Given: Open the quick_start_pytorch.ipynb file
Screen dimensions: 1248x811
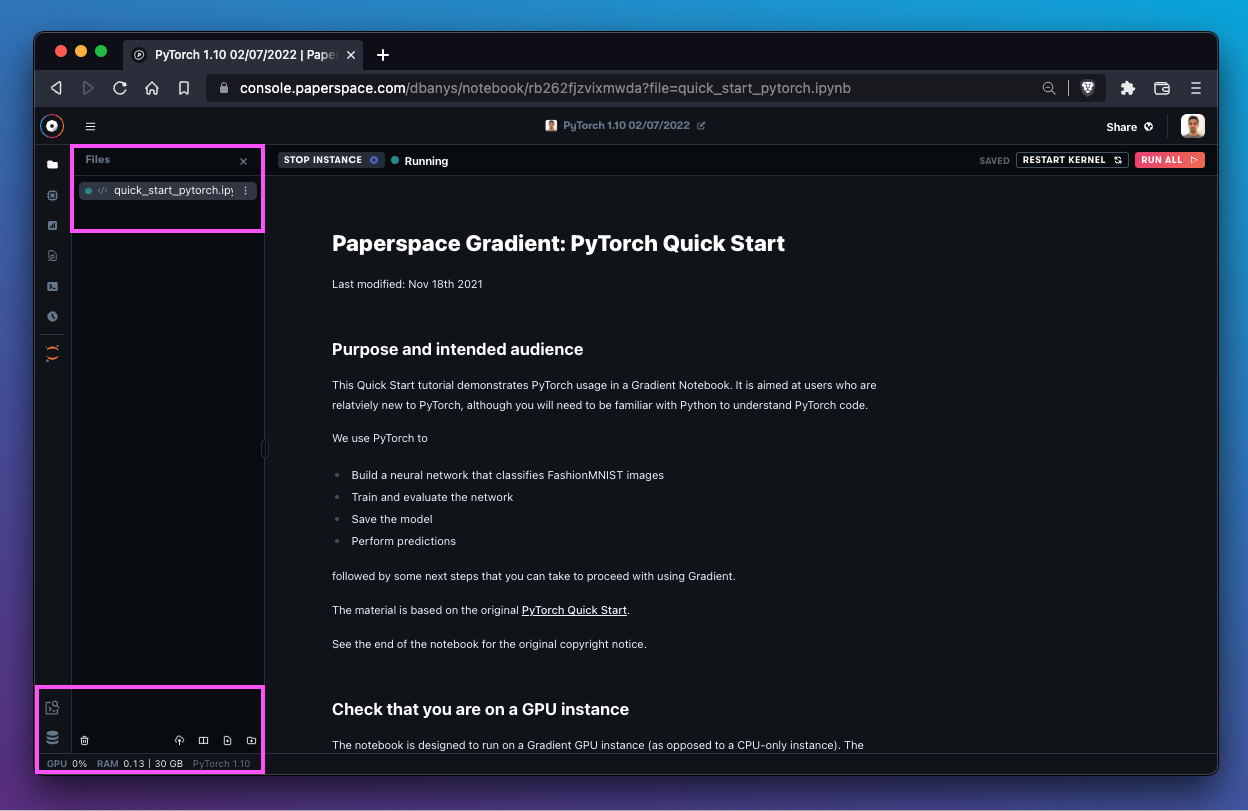Looking at the screenshot, I should coord(168,190).
